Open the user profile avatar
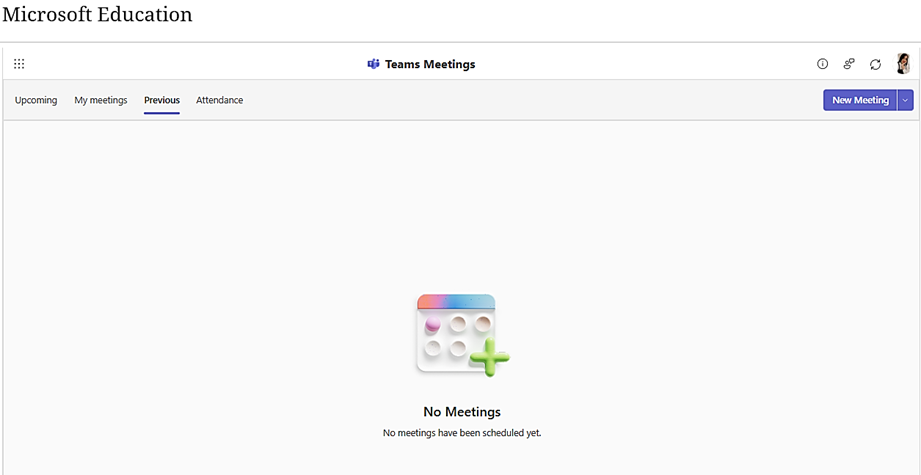 click(x=903, y=63)
